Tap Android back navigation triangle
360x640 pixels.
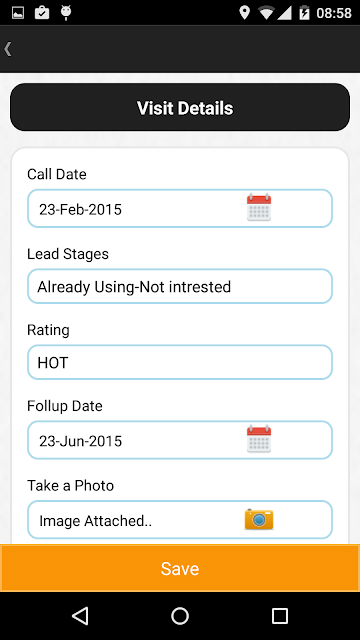(x=80, y=616)
